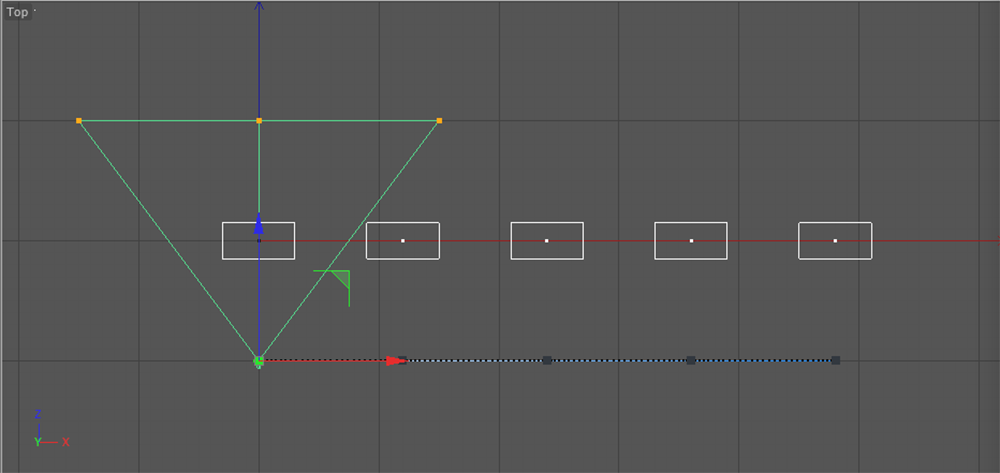Grab the solid blue Z-axis gizmo arrowhead
This screenshot has height=473, width=1000.
259,224
